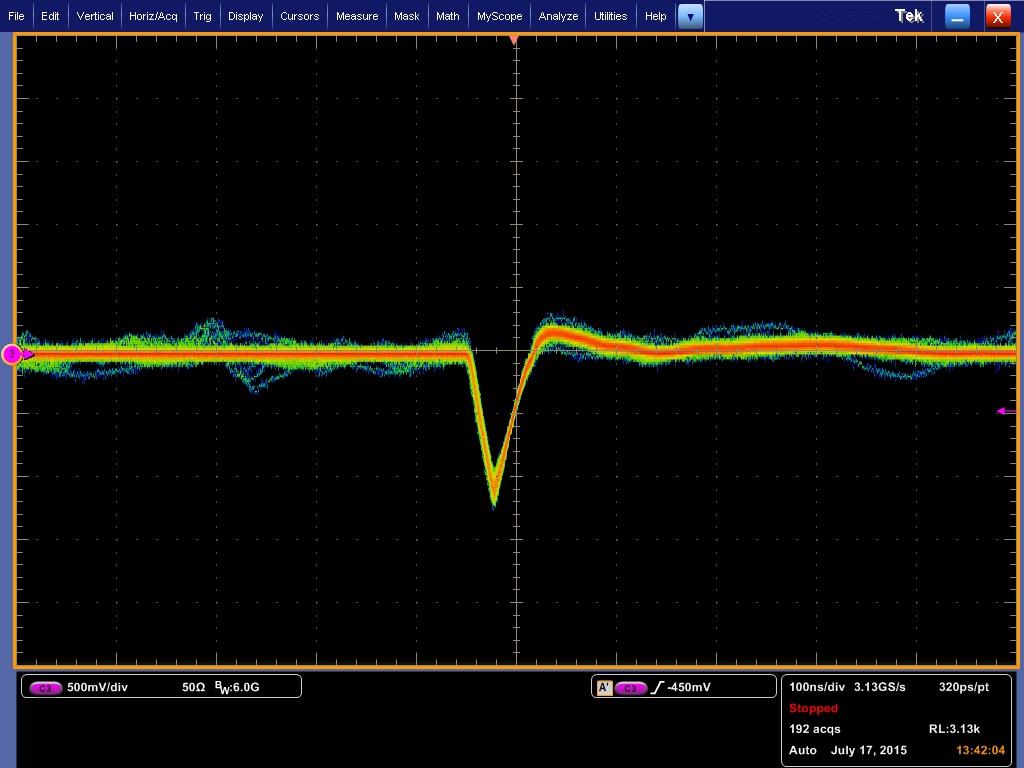Open the Analyze menu
Image resolution: width=1024 pixels, height=768 pixels.
tap(558, 16)
